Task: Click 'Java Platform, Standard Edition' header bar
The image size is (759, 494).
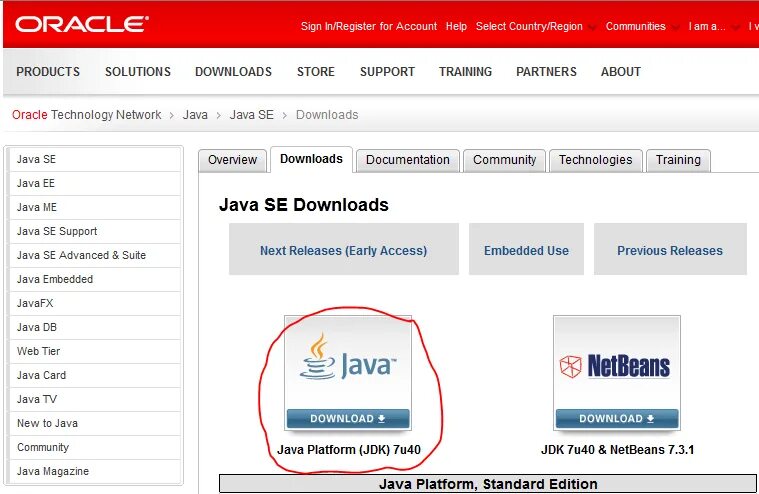Action: tap(488, 484)
